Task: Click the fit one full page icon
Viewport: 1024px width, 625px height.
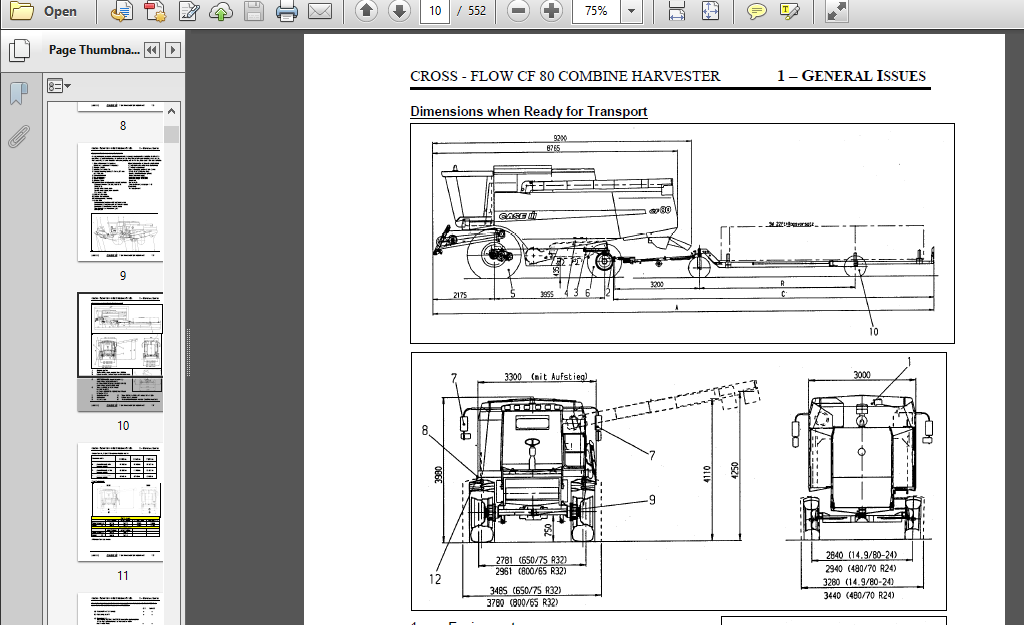Action: coord(711,11)
